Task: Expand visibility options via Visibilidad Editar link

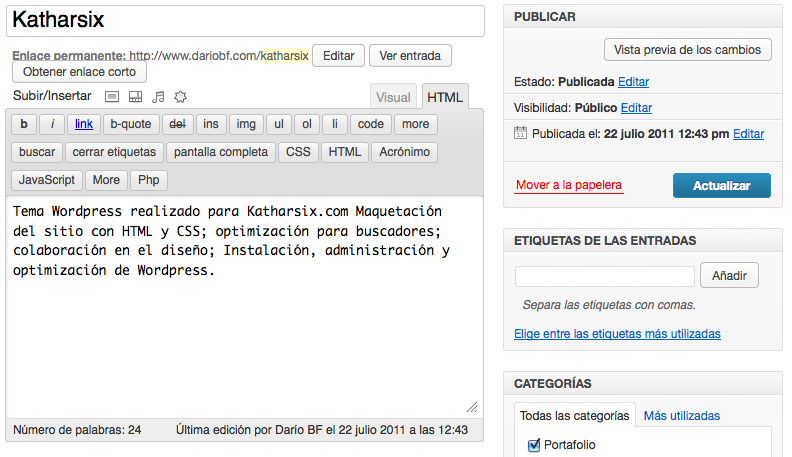Action: tap(636, 107)
